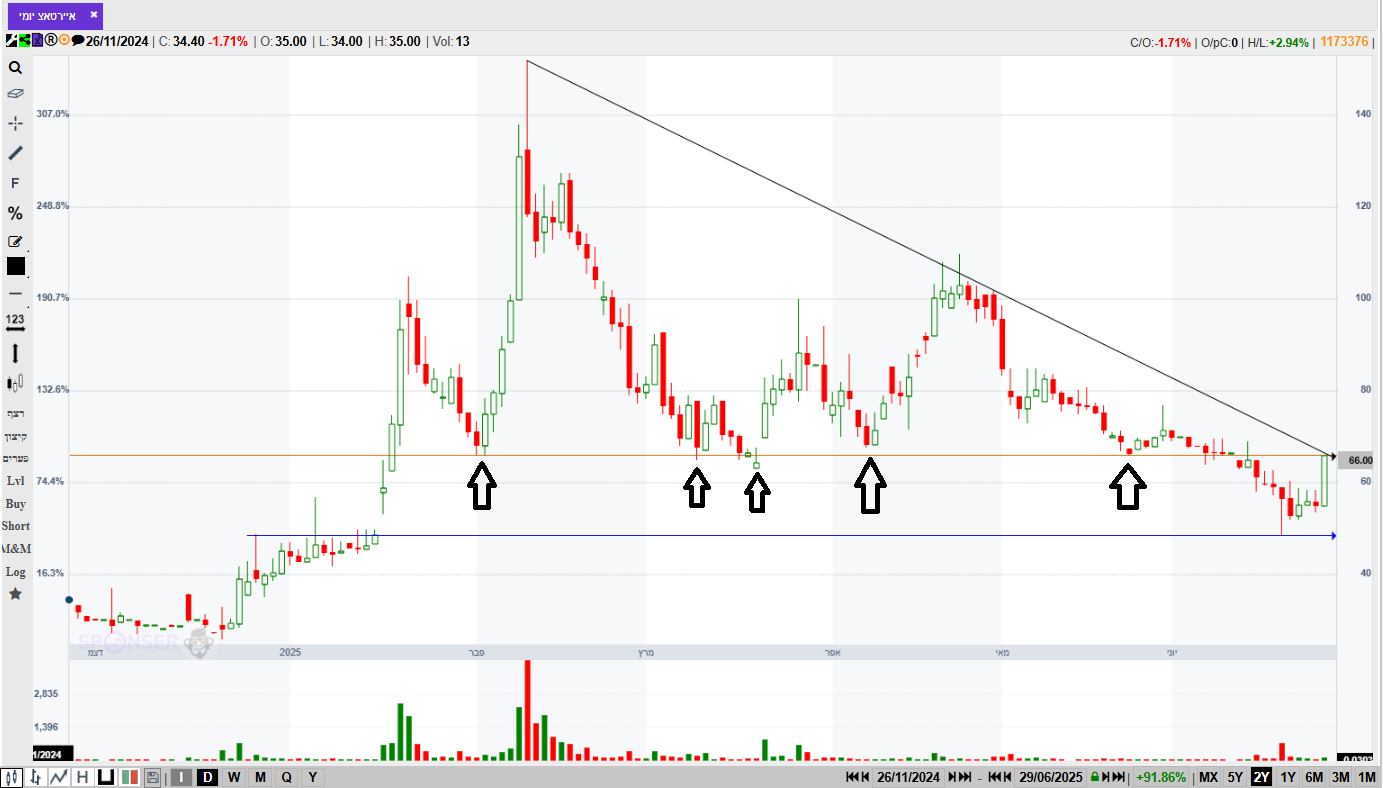Switch chart type to line

(x=59, y=777)
